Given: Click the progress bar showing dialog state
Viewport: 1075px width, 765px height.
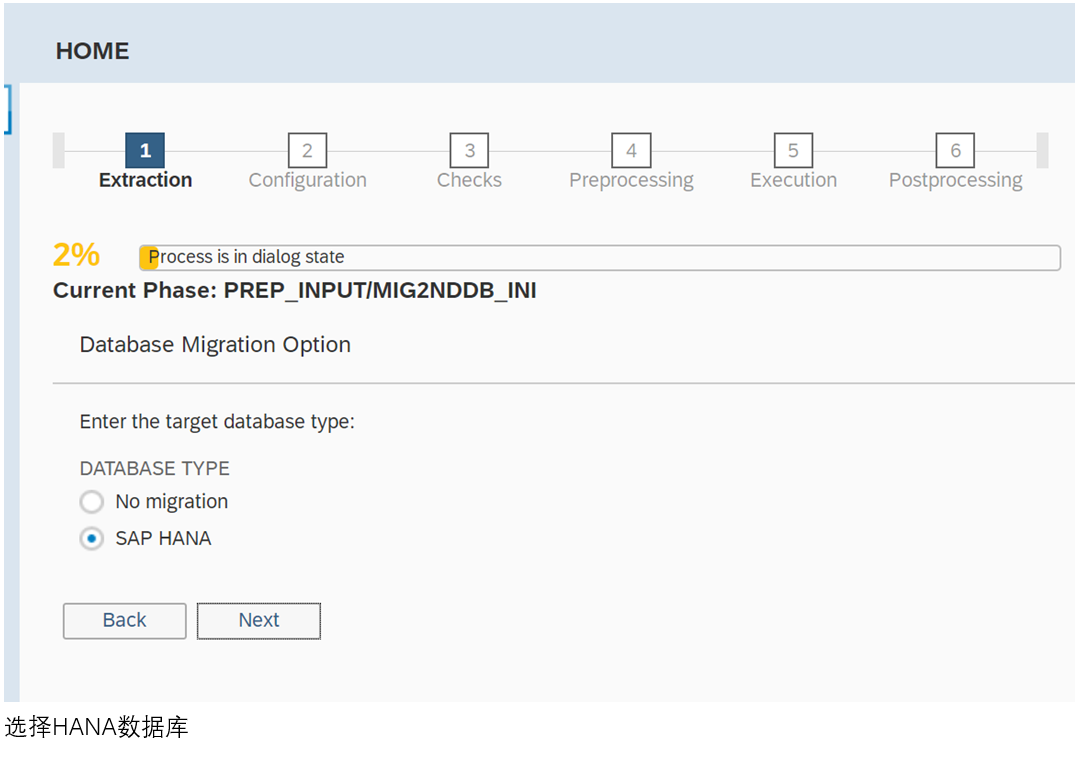Looking at the screenshot, I should [600, 258].
